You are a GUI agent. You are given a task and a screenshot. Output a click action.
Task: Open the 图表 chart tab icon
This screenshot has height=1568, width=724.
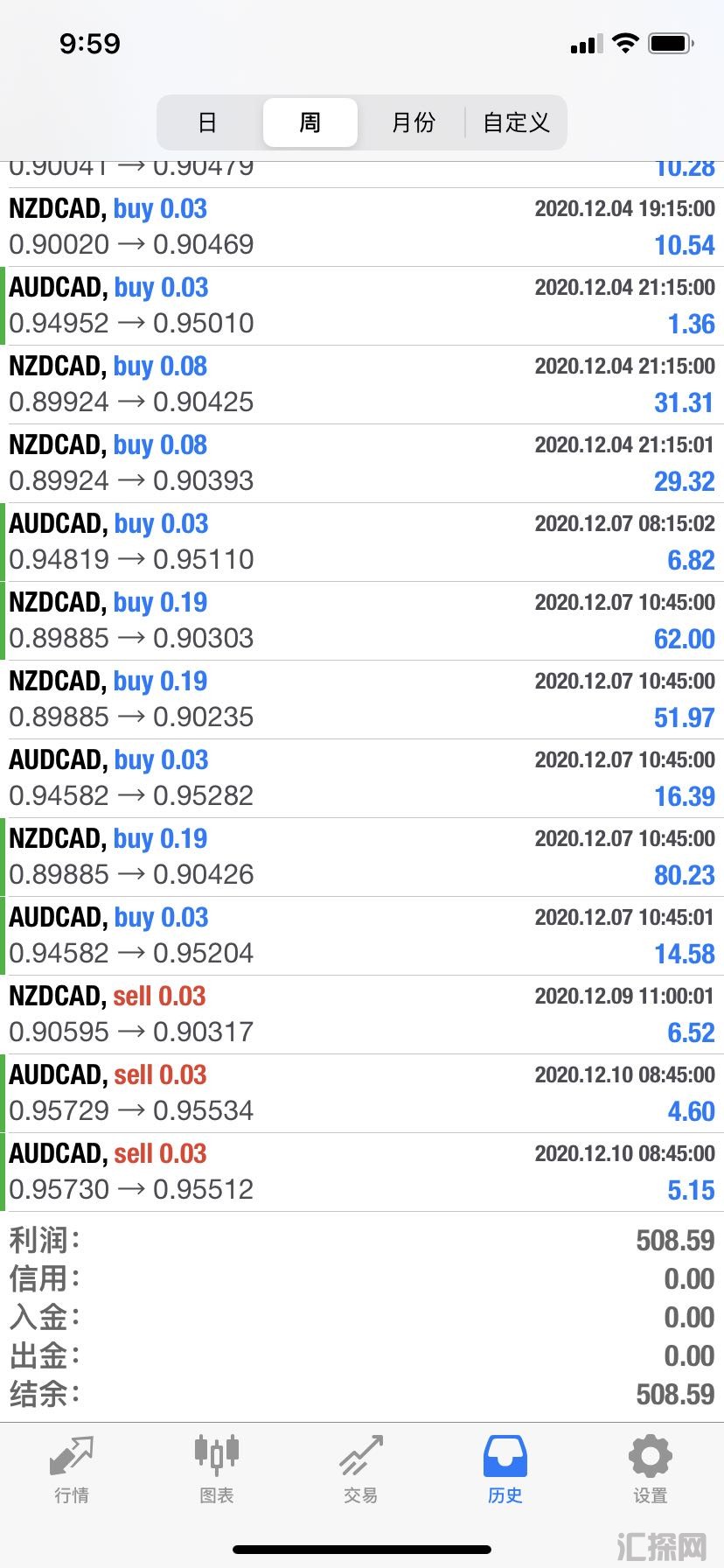tap(216, 1454)
